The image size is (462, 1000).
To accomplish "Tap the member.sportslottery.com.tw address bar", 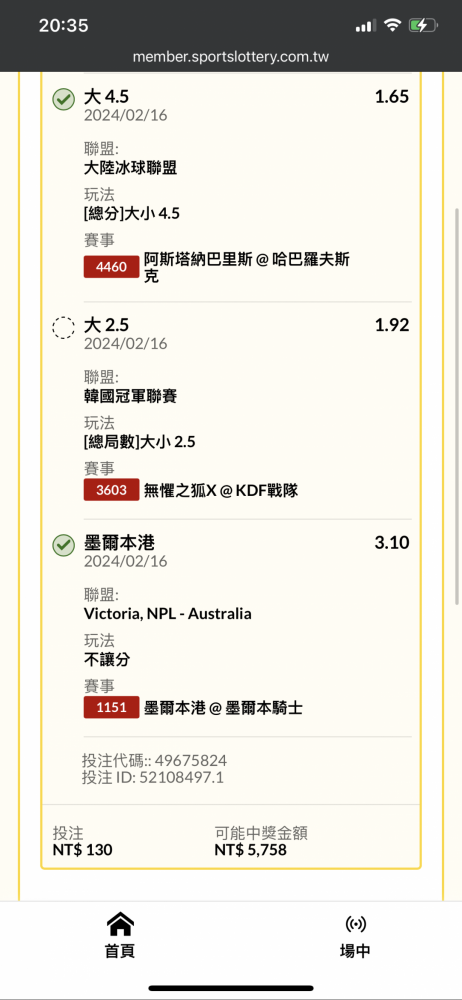I will (231, 57).
